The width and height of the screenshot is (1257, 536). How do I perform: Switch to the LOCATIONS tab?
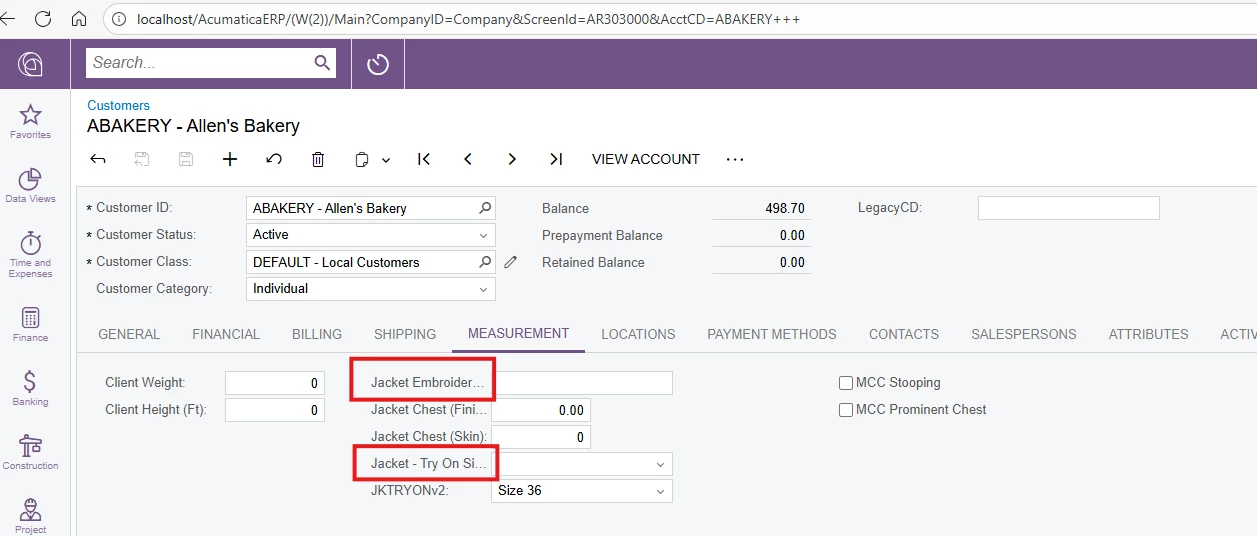[638, 334]
